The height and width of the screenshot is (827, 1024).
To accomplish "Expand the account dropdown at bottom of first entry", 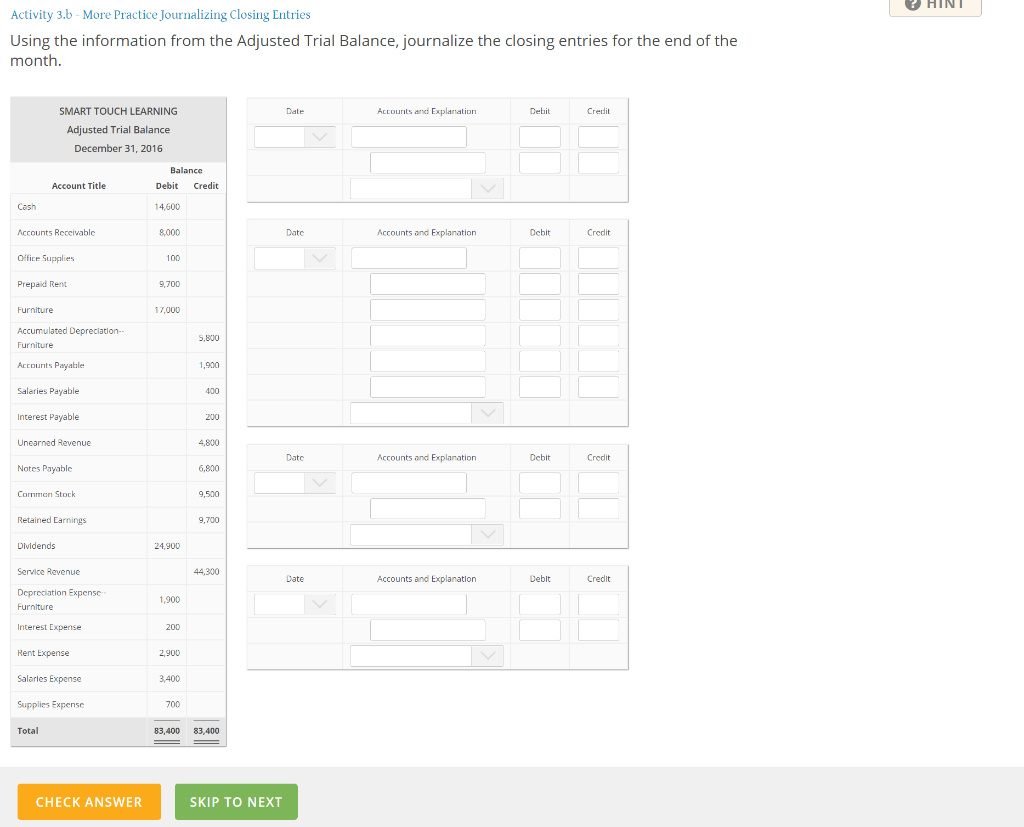I will [x=487, y=187].
